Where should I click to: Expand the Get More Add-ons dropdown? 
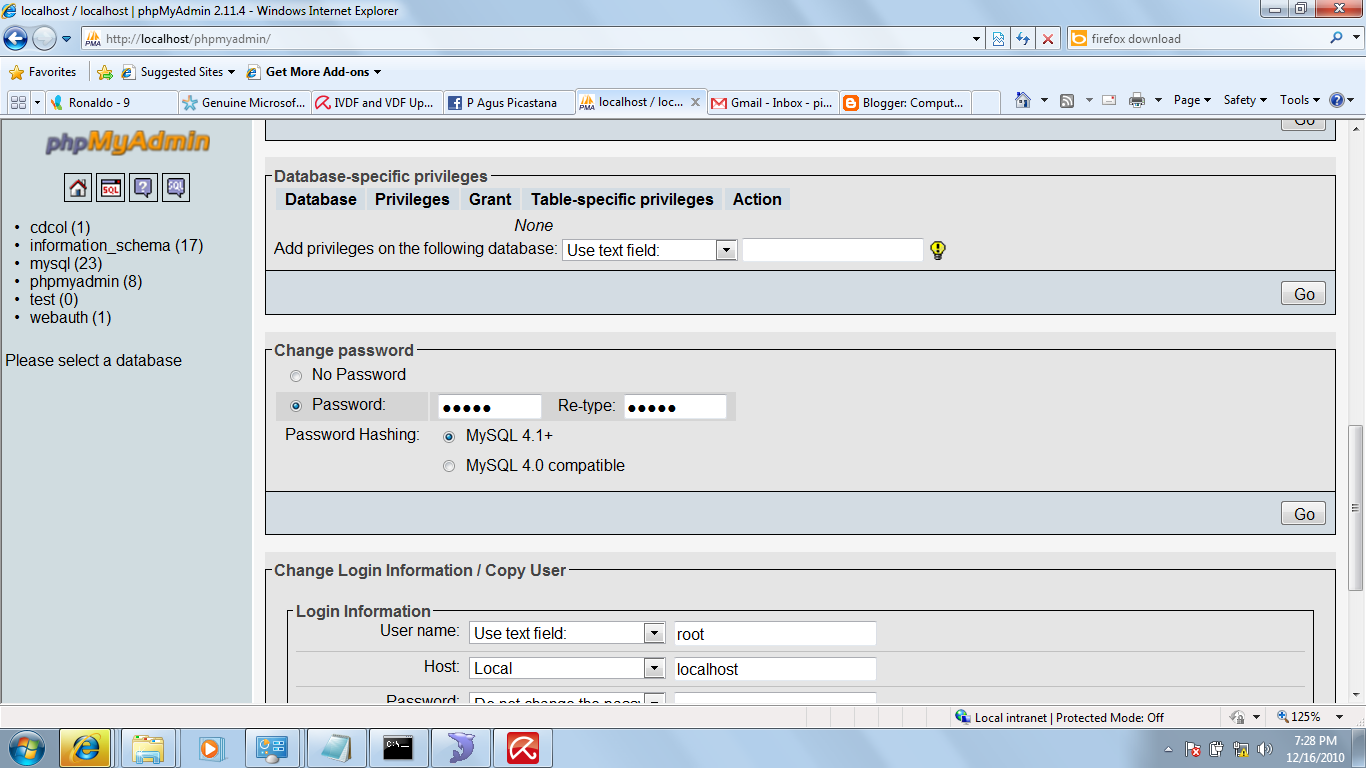(x=377, y=72)
